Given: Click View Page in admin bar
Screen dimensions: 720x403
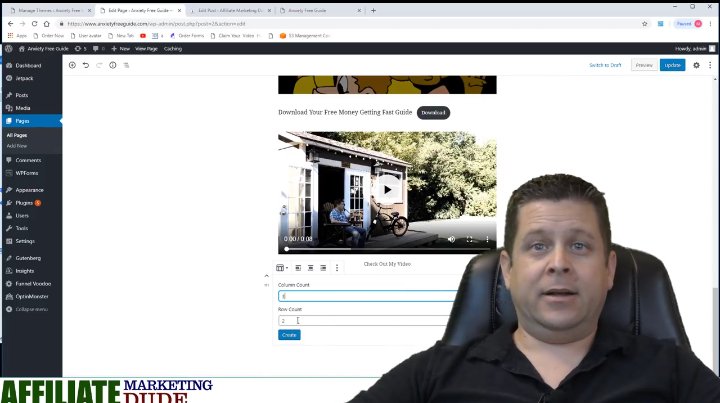Looking at the screenshot, I should point(146,49).
